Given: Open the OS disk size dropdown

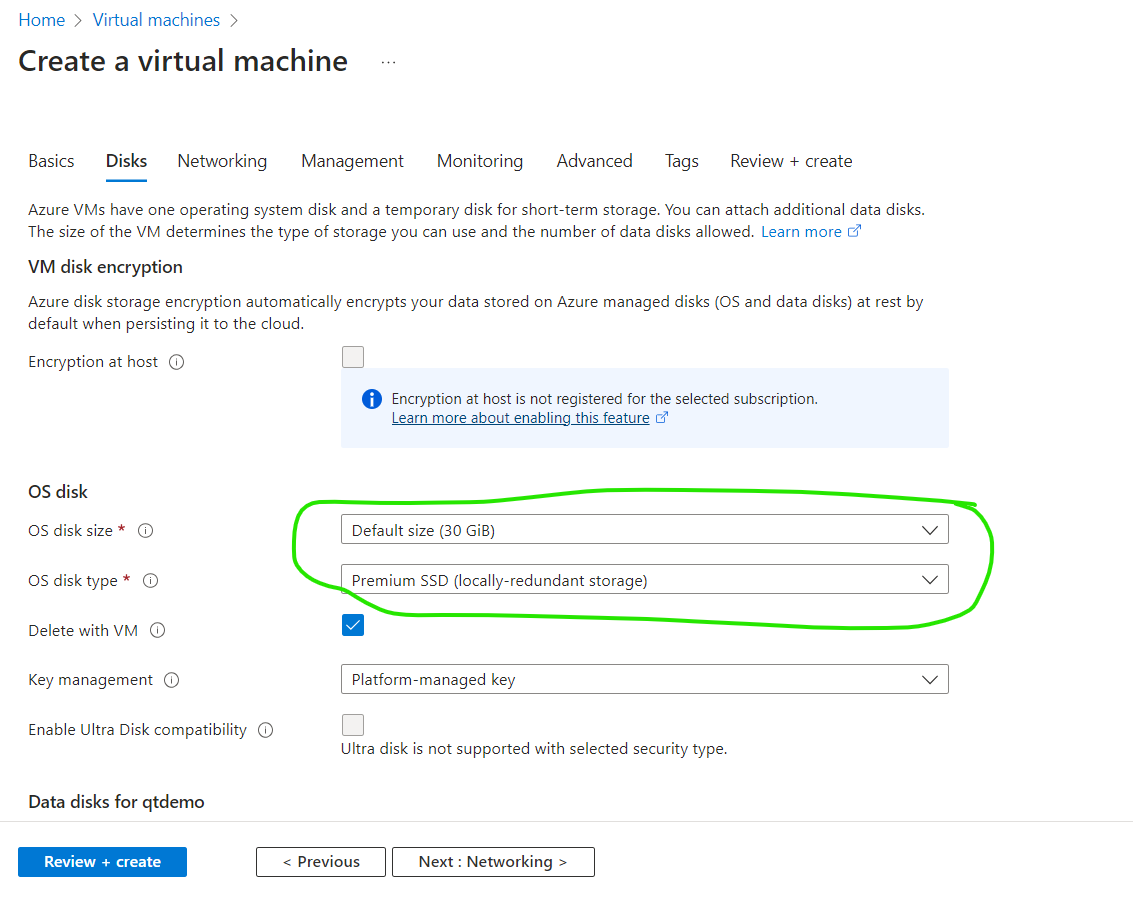Looking at the screenshot, I should [644, 530].
